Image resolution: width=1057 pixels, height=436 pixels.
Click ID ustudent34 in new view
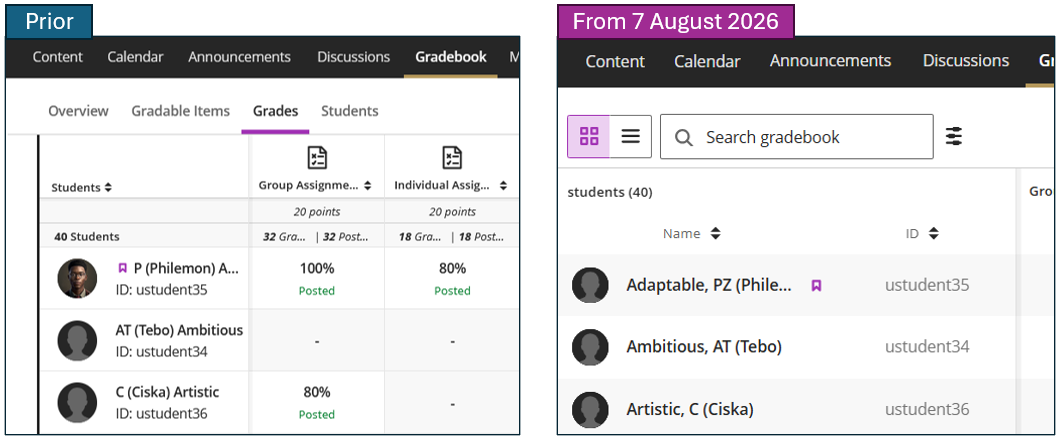click(x=927, y=347)
